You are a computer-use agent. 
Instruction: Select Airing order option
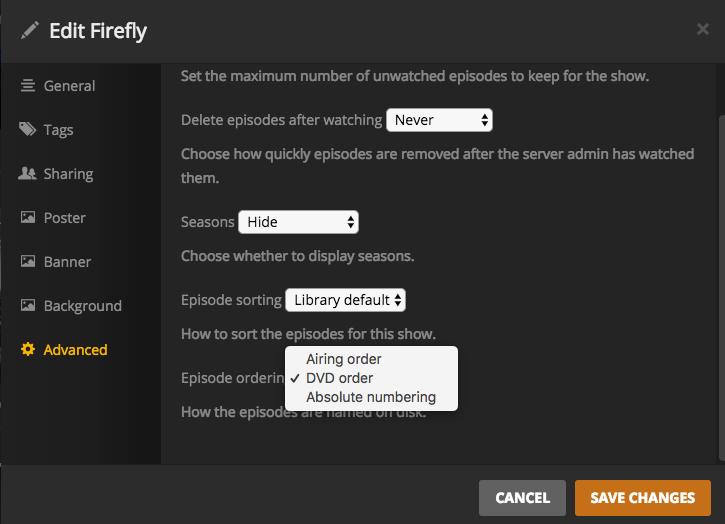(x=344, y=359)
